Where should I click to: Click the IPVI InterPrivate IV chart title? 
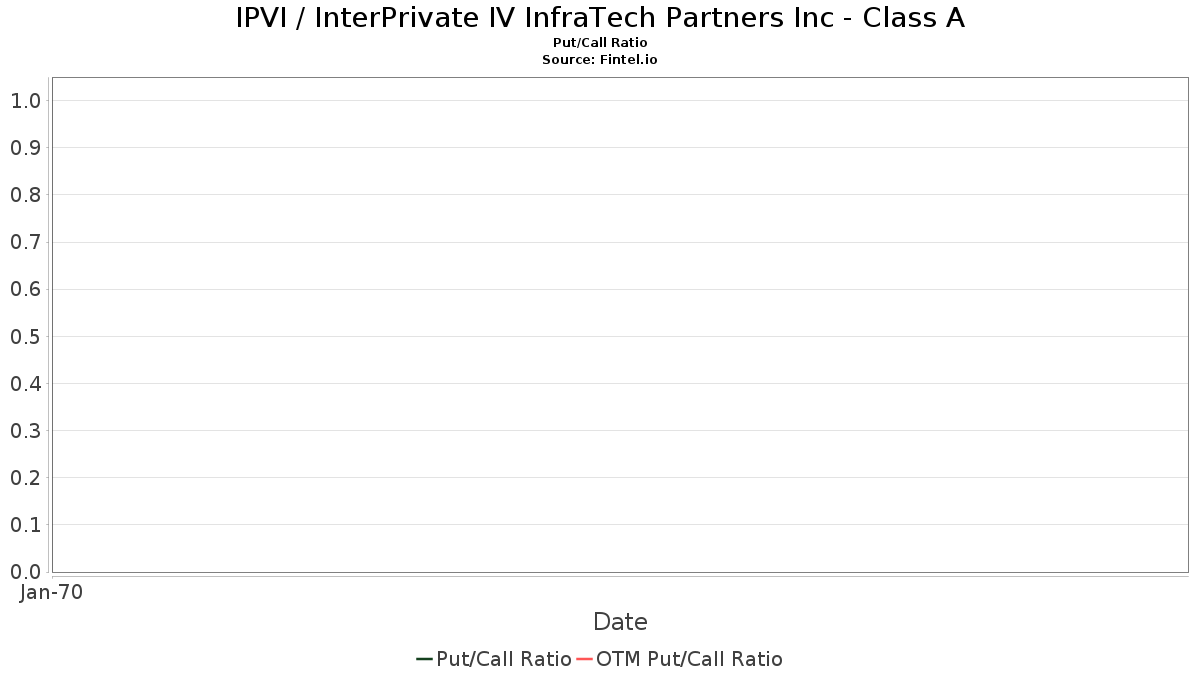[600, 18]
